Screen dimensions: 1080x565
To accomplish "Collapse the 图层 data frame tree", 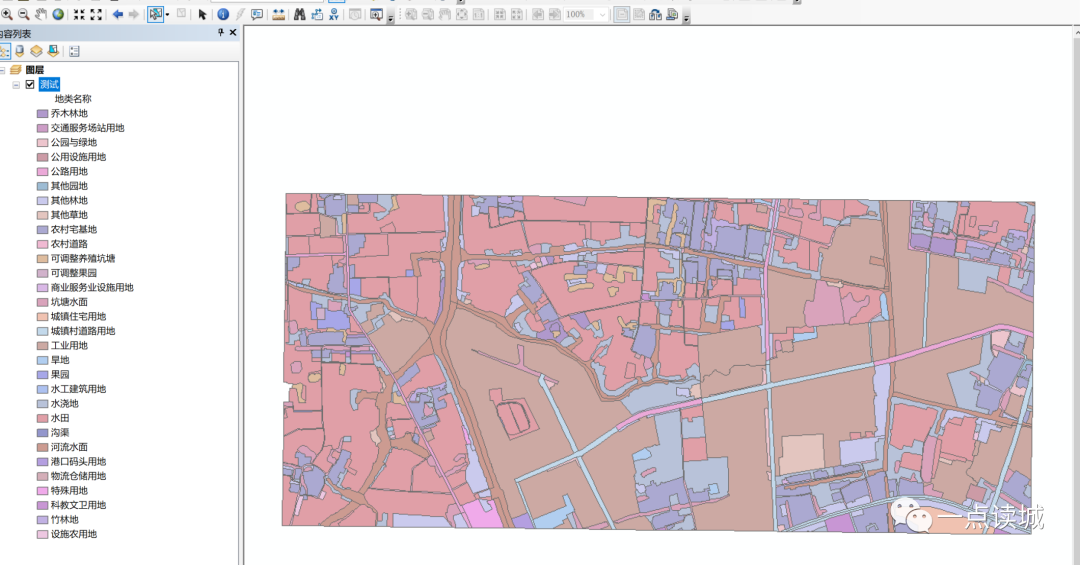I will click(x=3, y=70).
